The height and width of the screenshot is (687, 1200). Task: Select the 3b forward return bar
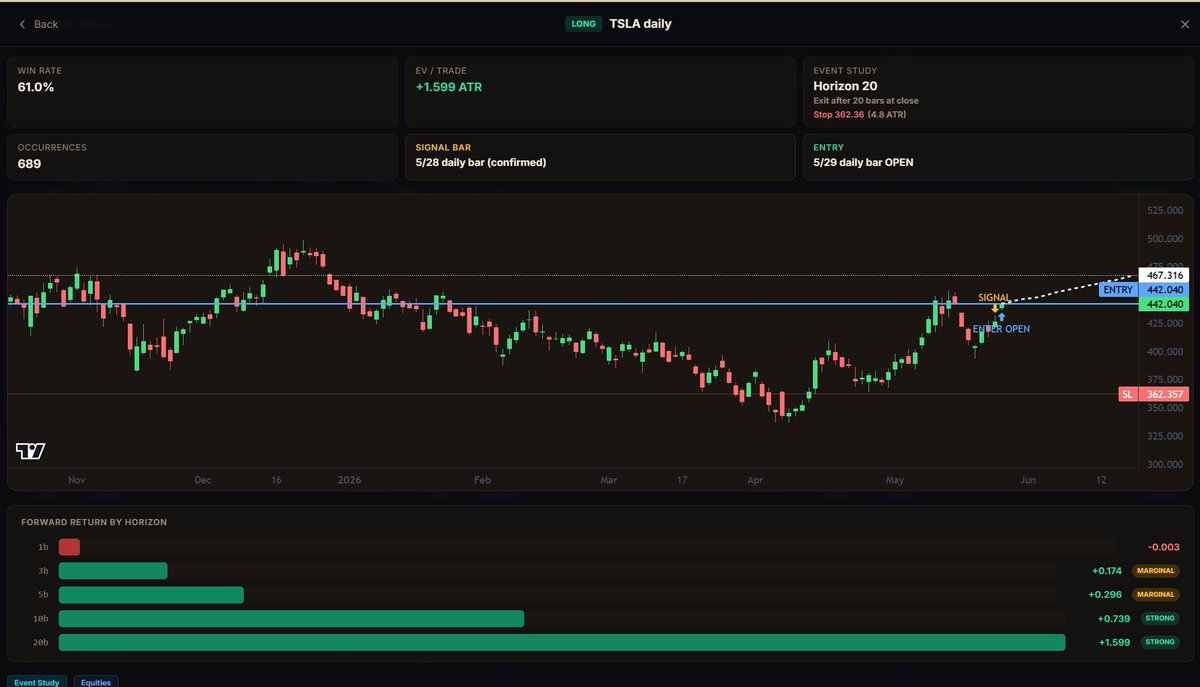click(113, 571)
